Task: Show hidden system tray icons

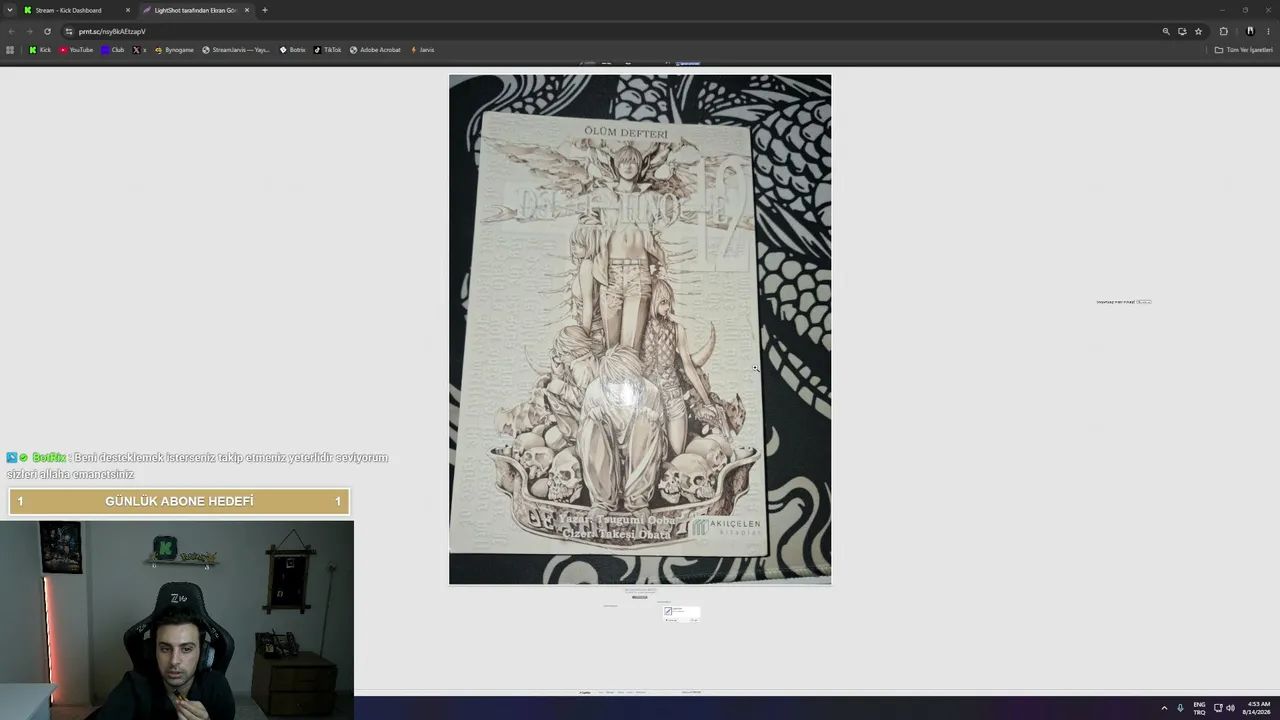Action: point(1164,708)
